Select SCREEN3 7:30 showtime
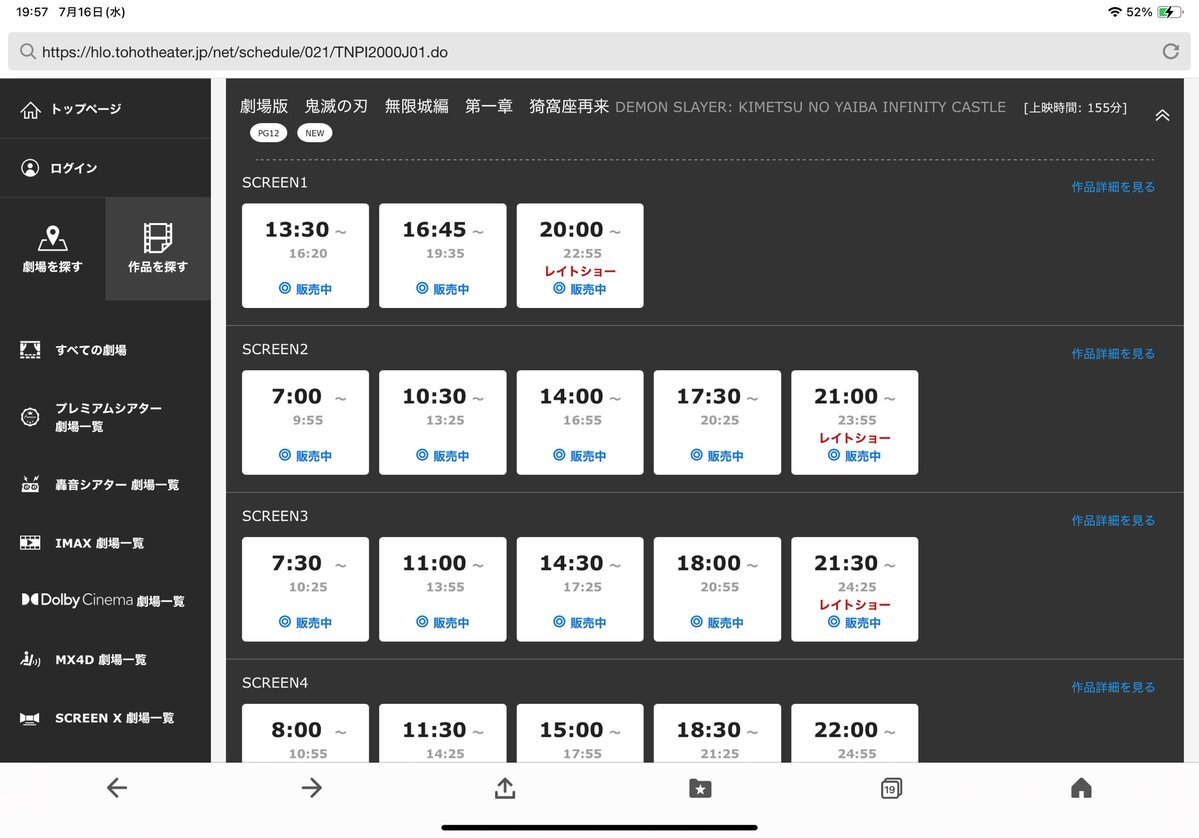Screen dimensions: 1199x838 [305, 589]
